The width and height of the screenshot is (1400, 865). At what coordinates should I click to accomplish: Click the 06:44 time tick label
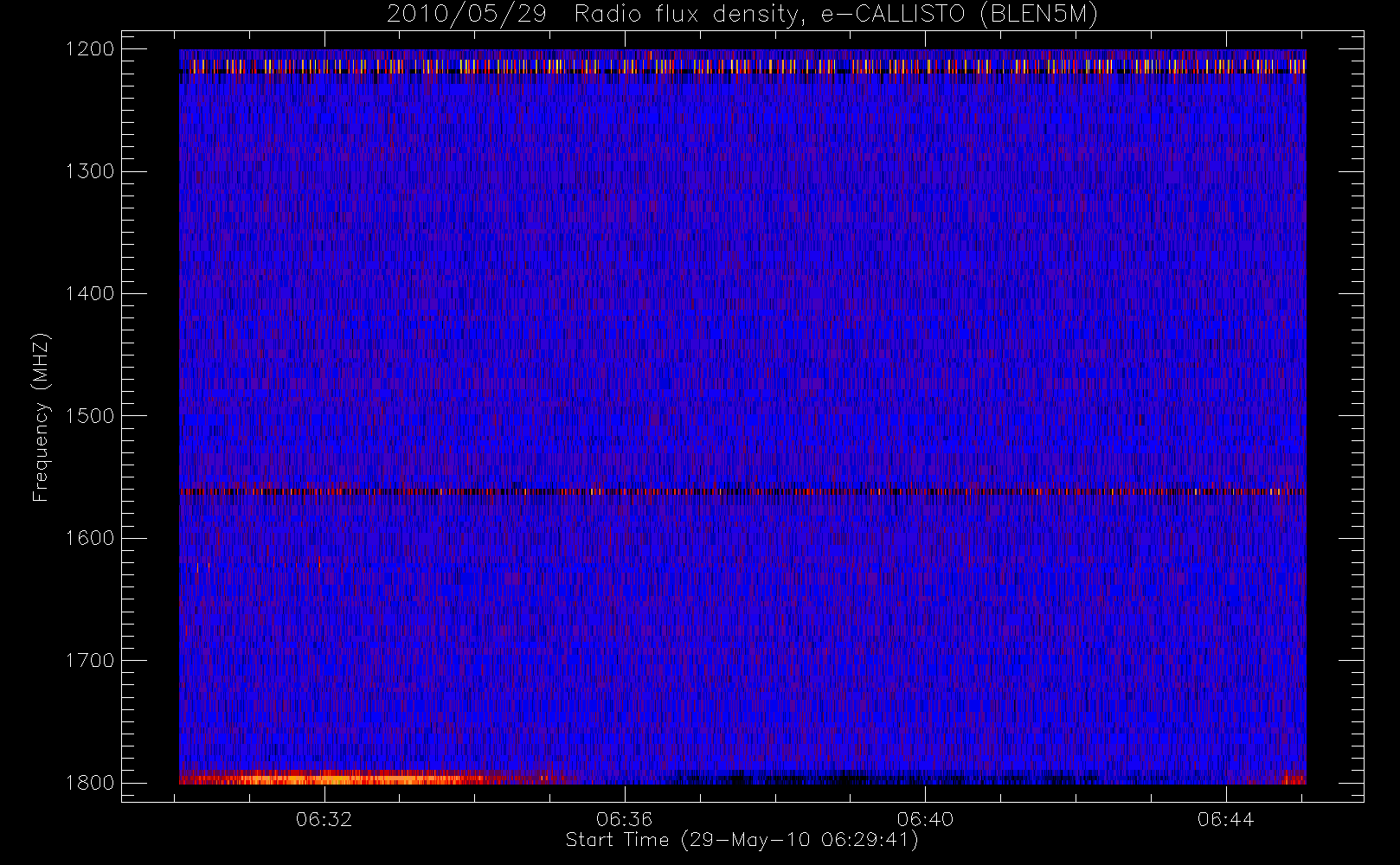1226,819
